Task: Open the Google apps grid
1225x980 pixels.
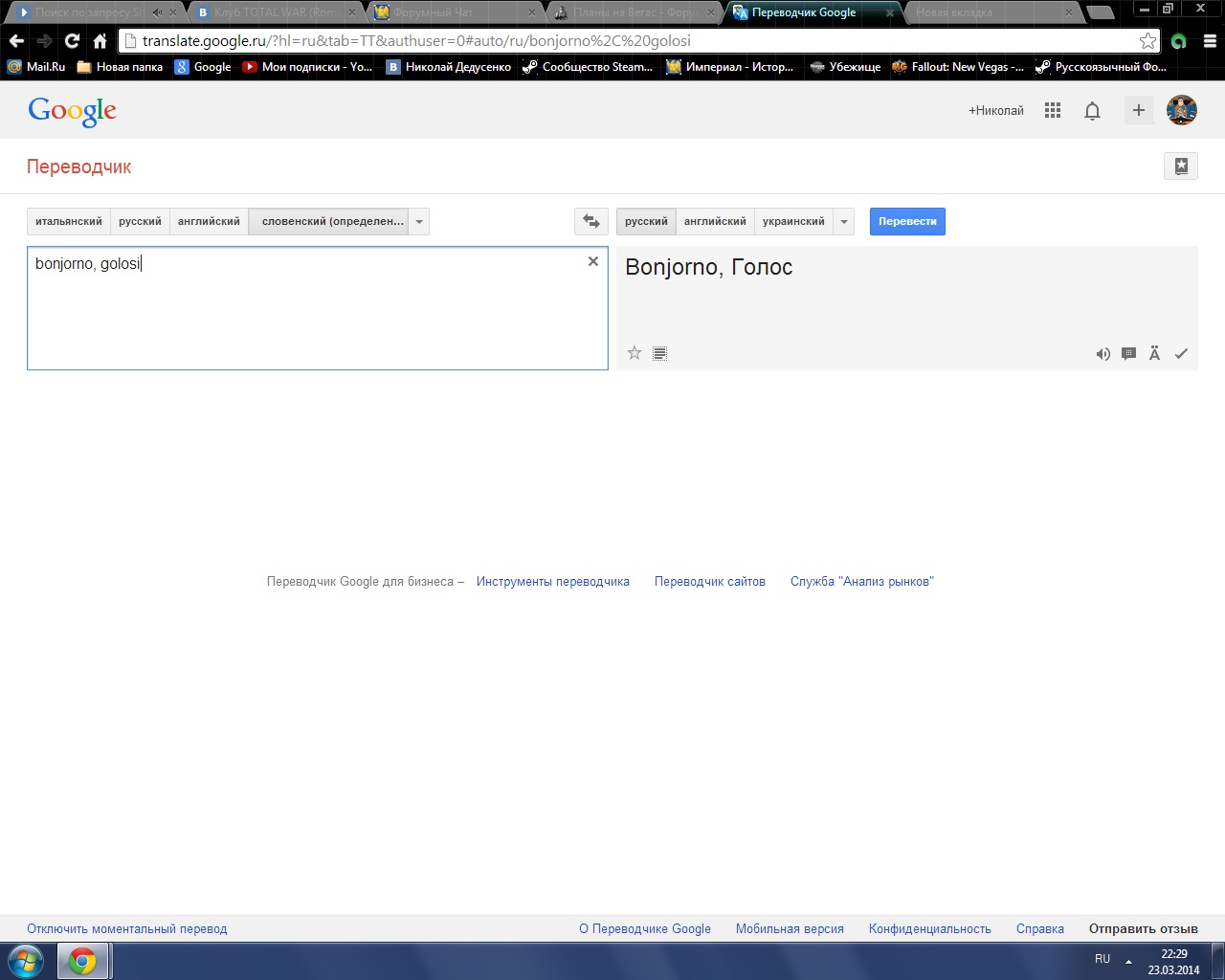Action: point(1053,110)
